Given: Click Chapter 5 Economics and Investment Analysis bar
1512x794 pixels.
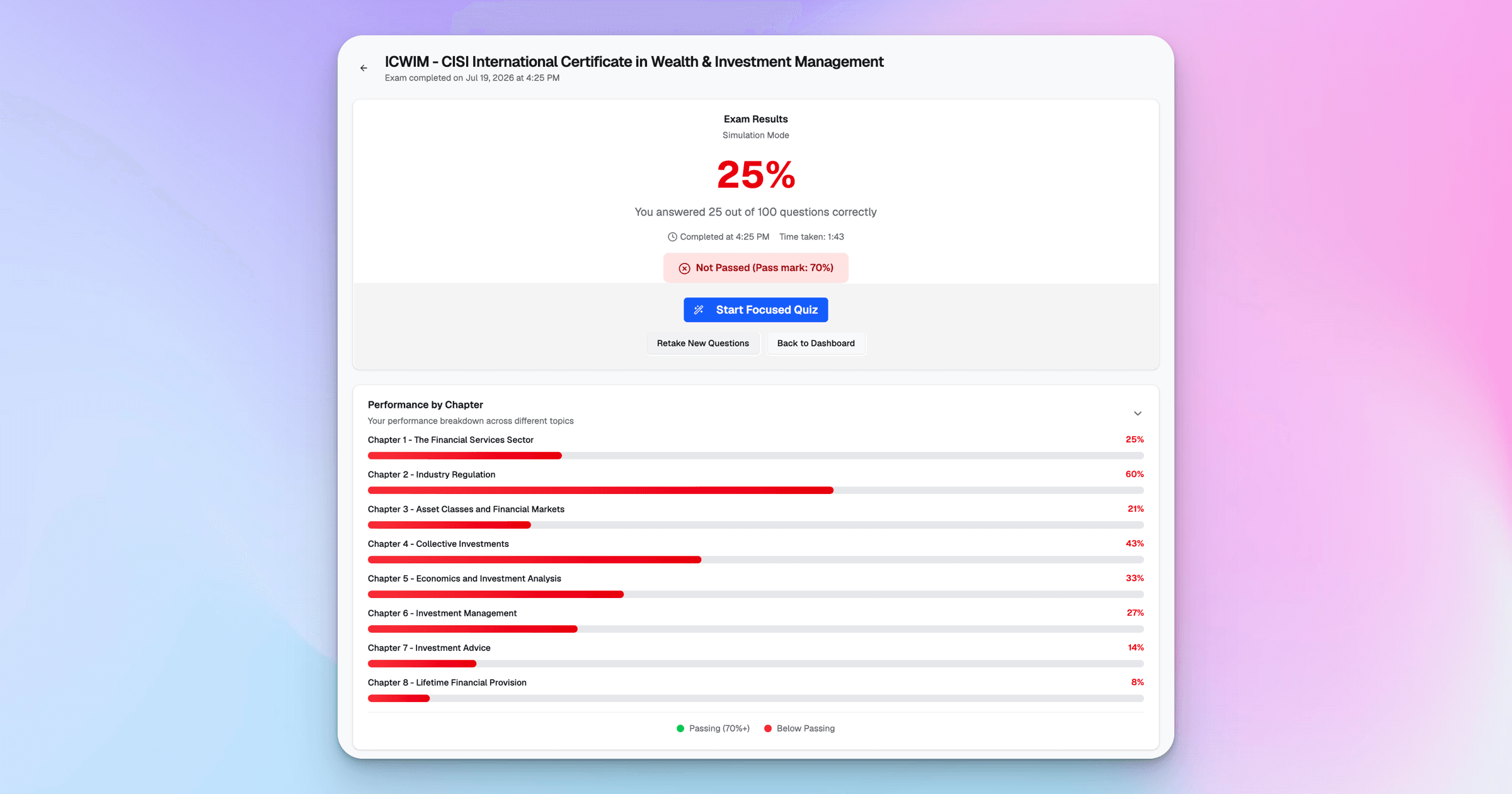Looking at the screenshot, I should (x=755, y=594).
